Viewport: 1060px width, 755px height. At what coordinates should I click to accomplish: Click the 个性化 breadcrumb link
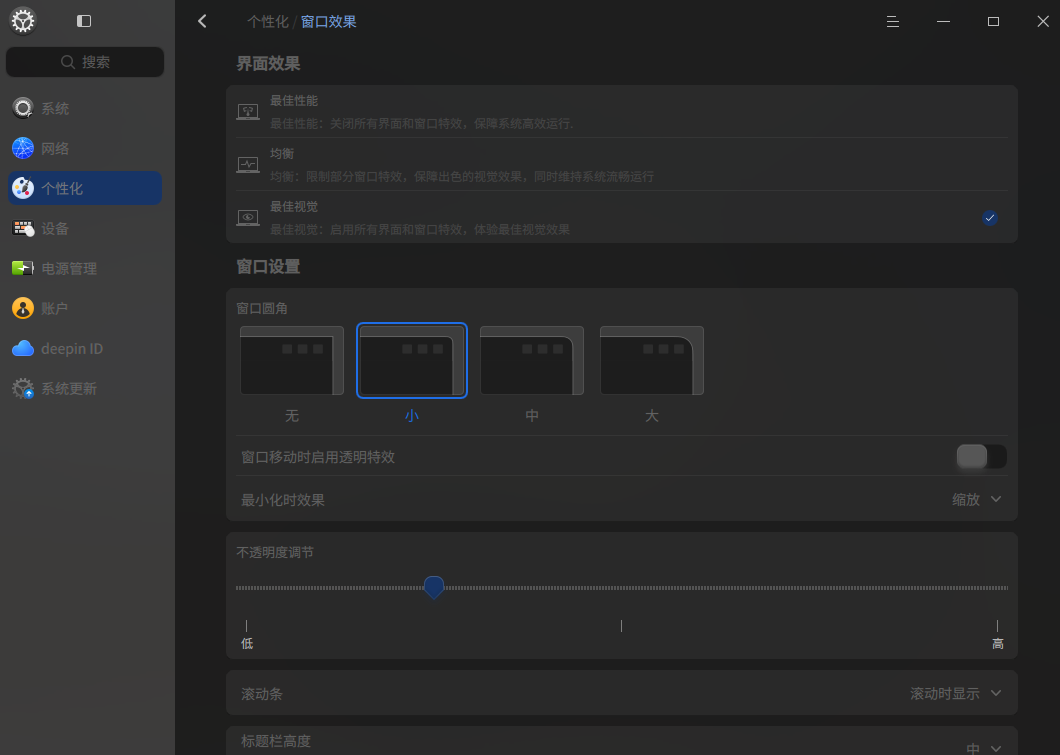(x=268, y=22)
